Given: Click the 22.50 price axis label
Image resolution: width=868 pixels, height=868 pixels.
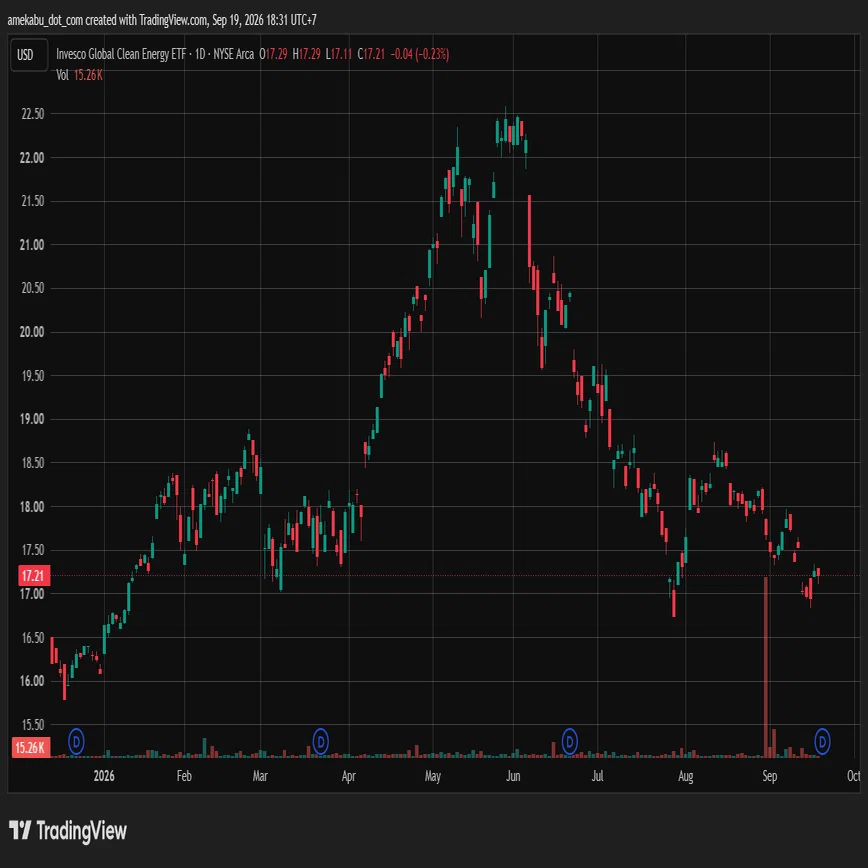Looking at the screenshot, I should click(32, 114).
